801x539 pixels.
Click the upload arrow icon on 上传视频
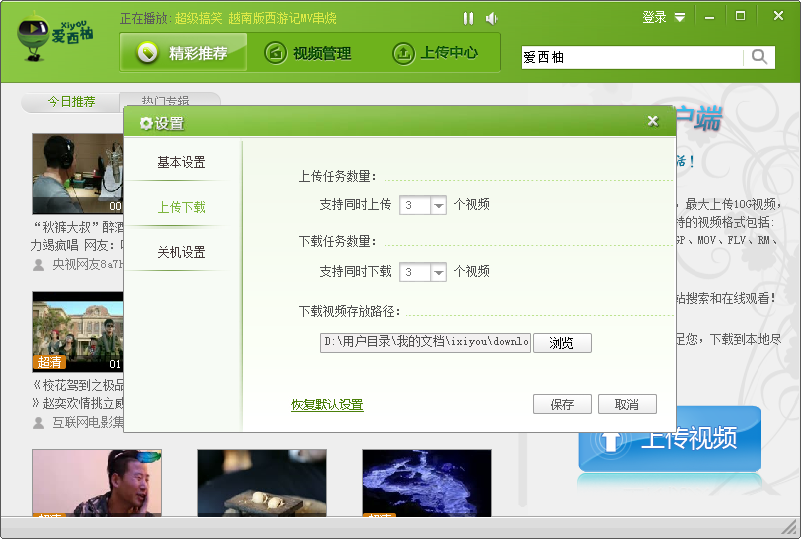pyautogui.click(x=611, y=440)
